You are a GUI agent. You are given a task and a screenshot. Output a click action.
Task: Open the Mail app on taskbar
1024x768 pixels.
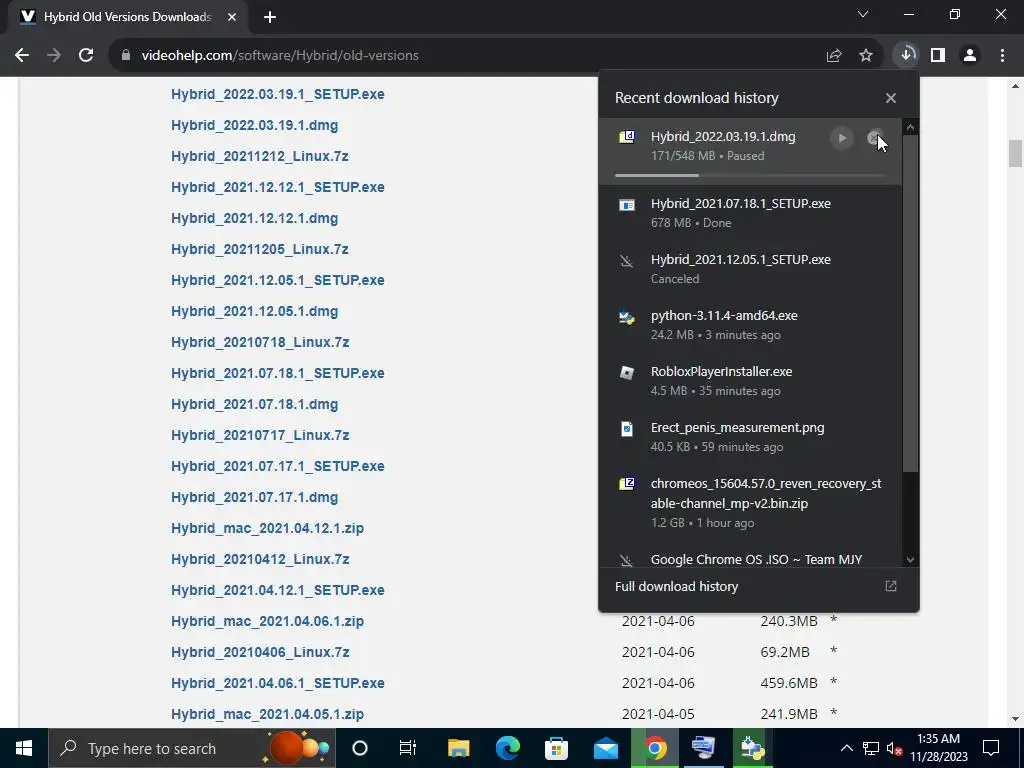click(x=605, y=748)
